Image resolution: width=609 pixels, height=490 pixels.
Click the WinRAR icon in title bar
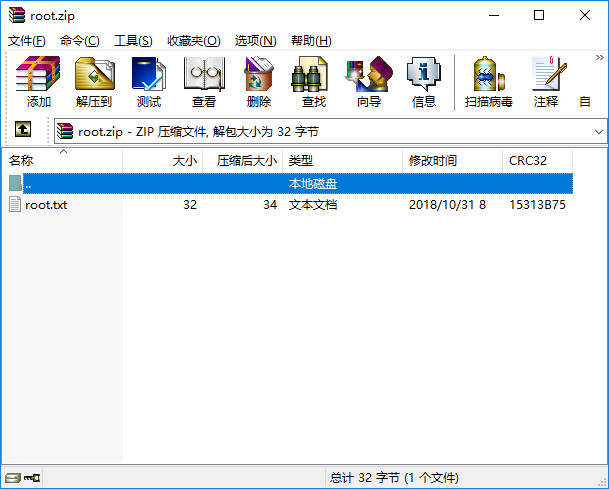click(x=17, y=15)
